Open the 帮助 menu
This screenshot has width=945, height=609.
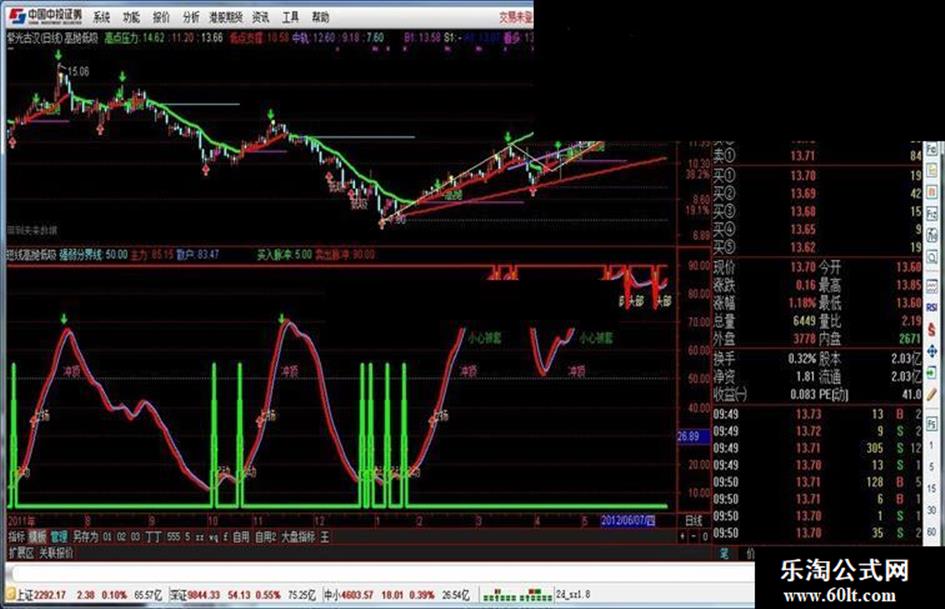[x=321, y=17]
